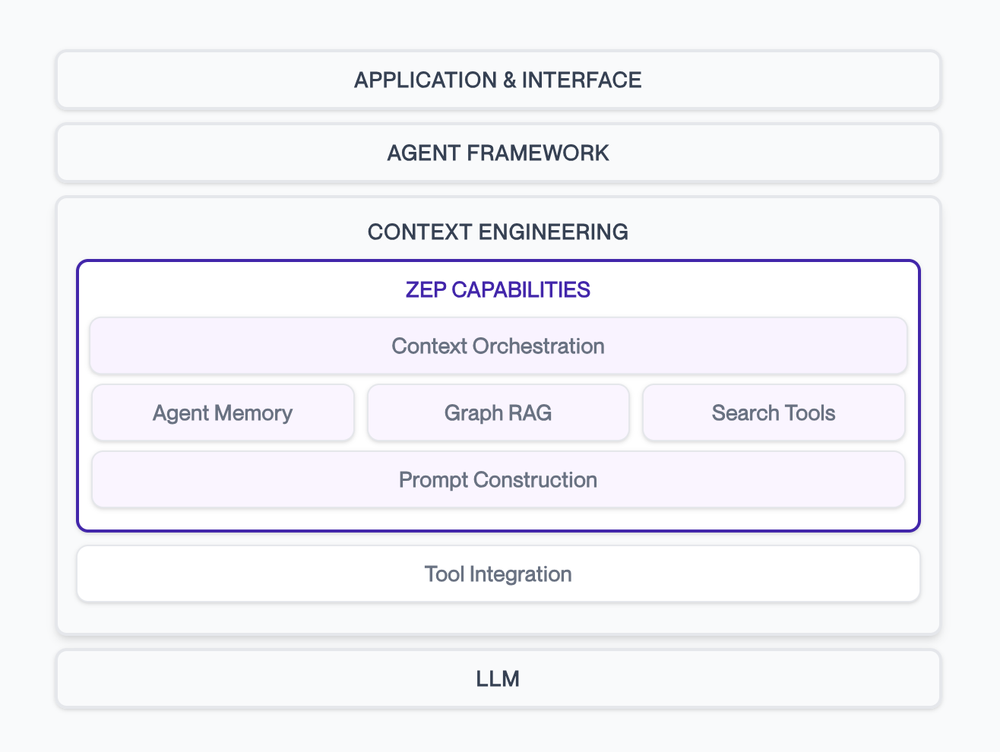
Task: Select the Search Tools block
Action: pos(773,413)
